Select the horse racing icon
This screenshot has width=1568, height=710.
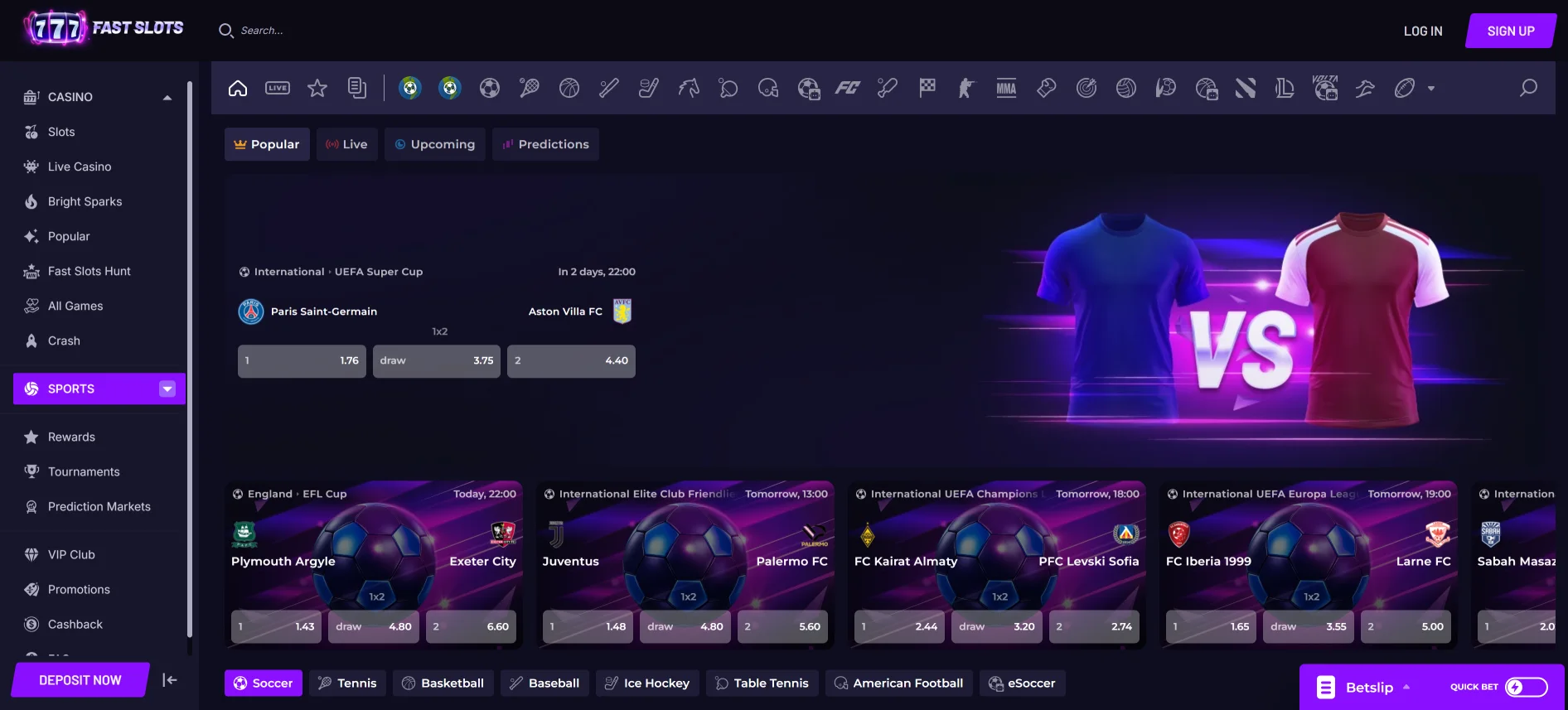(689, 88)
